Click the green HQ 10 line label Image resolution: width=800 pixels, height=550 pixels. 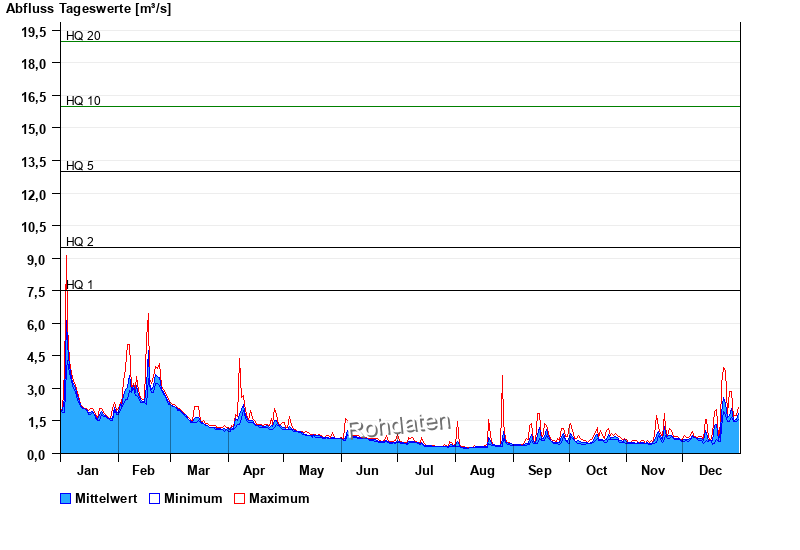click(x=83, y=101)
